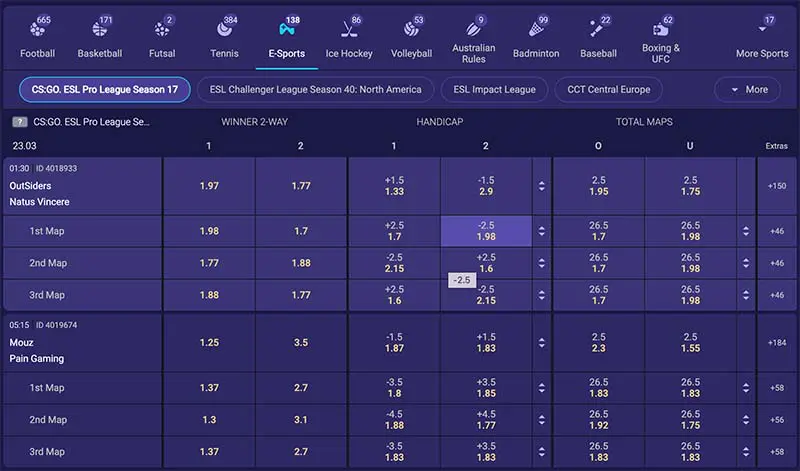This screenshot has height=471, width=800.
Task: Bet 2.7 on Pain Gaming 1st Map
Action: 301,388
